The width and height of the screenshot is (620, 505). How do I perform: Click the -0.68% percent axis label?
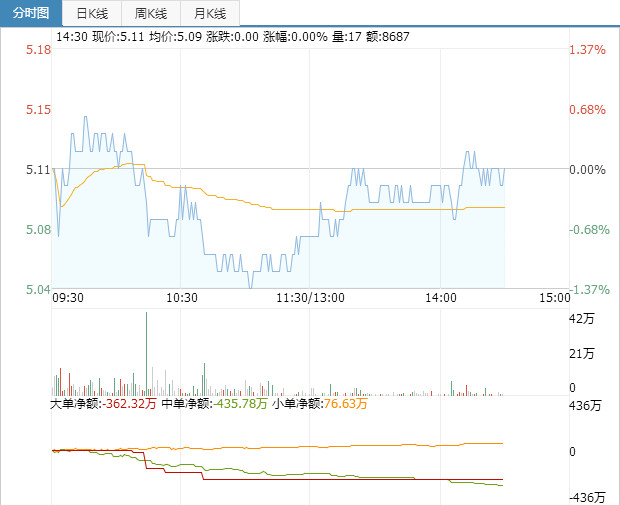click(x=589, y=229)
